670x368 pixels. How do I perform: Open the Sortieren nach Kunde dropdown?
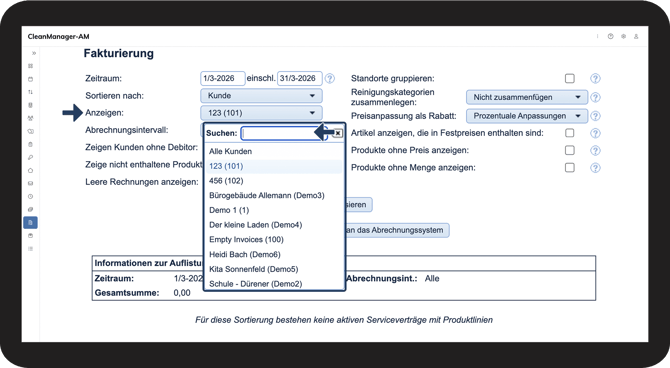pos(261,96)
